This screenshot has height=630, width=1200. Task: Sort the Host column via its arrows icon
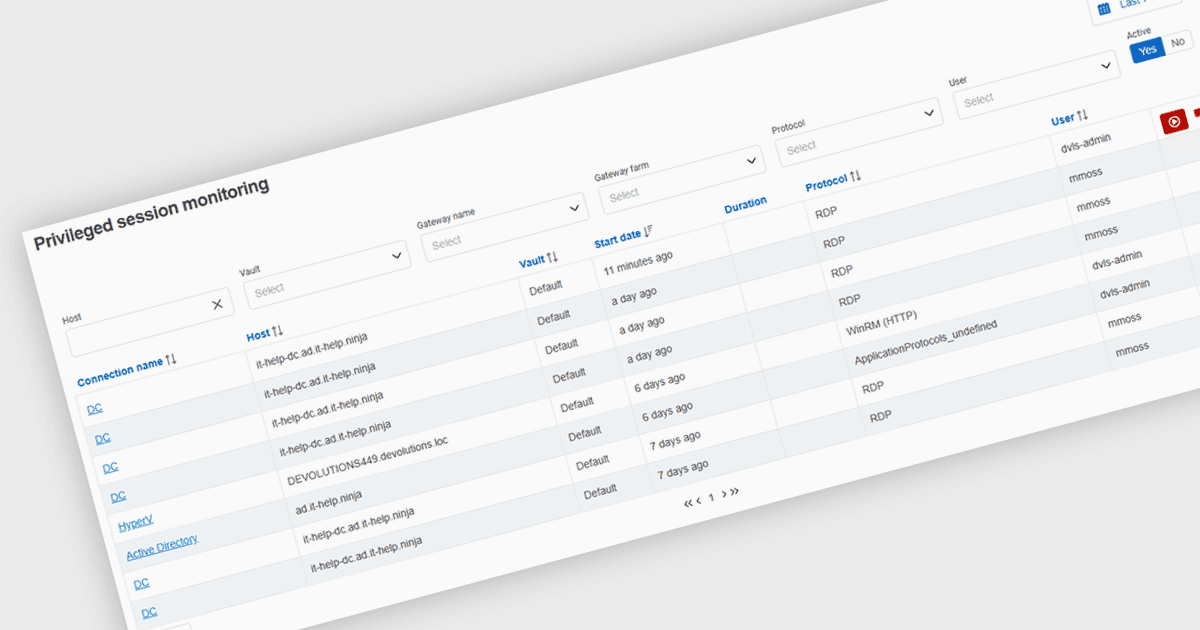[x=279, y=330]
